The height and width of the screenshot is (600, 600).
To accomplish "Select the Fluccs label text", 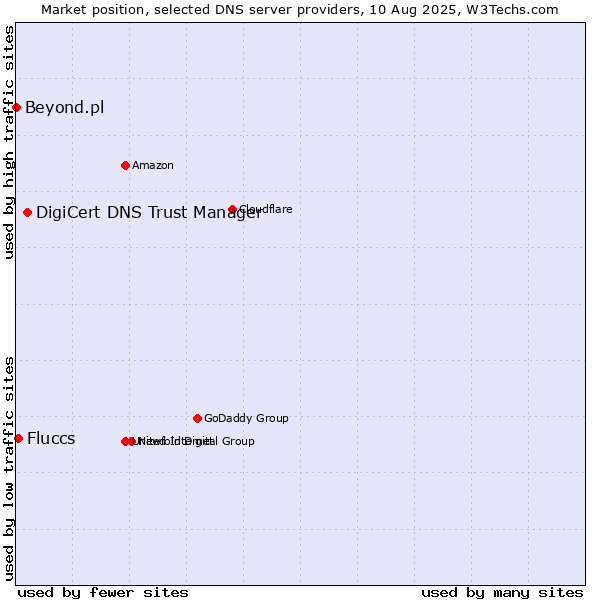I will (51, 439).
